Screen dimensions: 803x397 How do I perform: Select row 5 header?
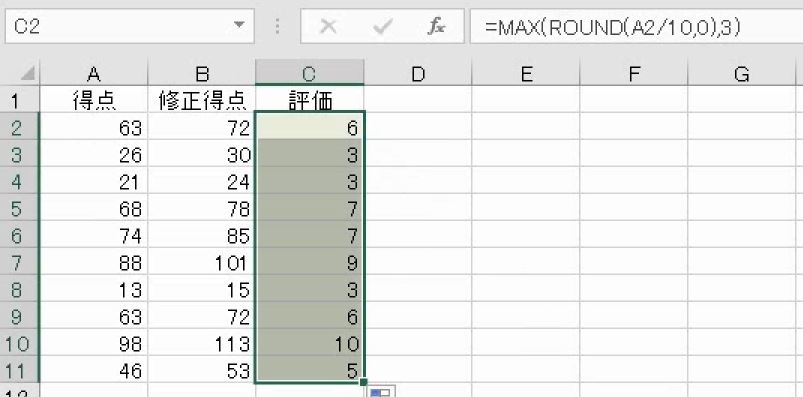click(19, 208)
